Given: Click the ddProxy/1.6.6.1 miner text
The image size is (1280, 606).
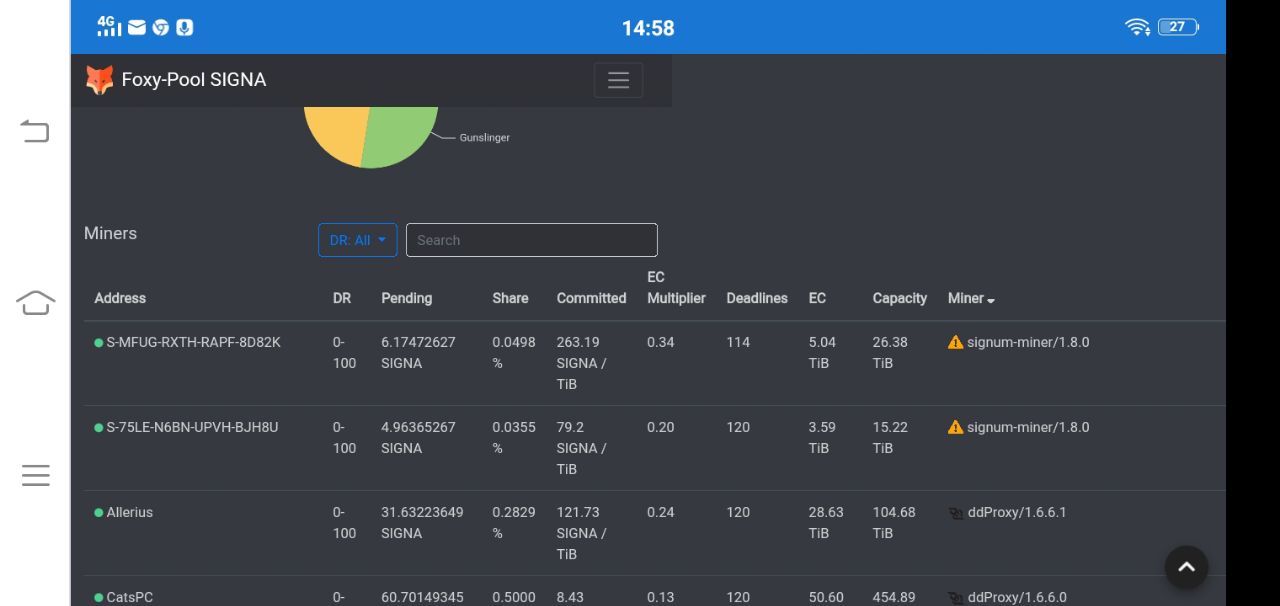Looking at the screenshot, I should pyautogui.click(x=1017, y=512).
